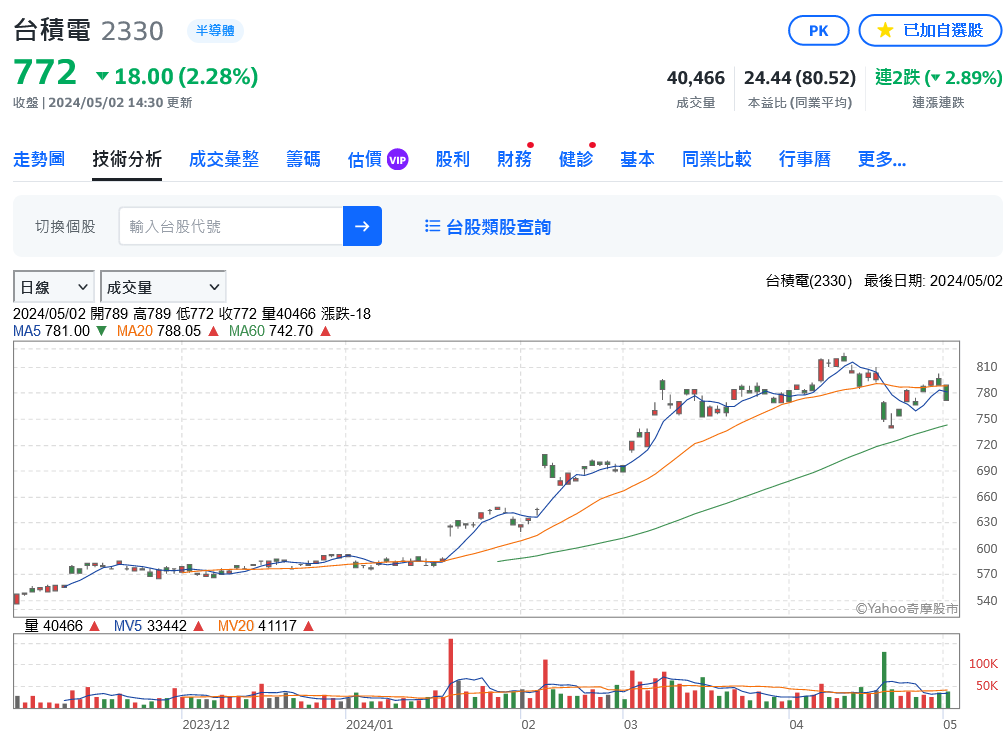Select the 技術分析 tab

pyautogui.click(x=127, y=159)
